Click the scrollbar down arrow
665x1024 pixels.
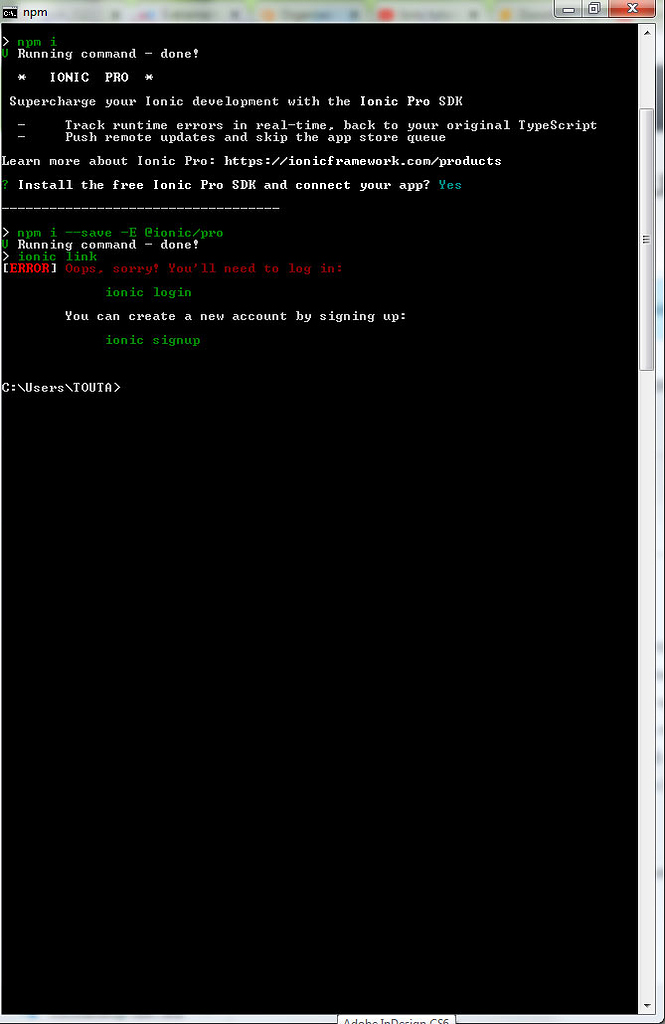pos(647,1006)
